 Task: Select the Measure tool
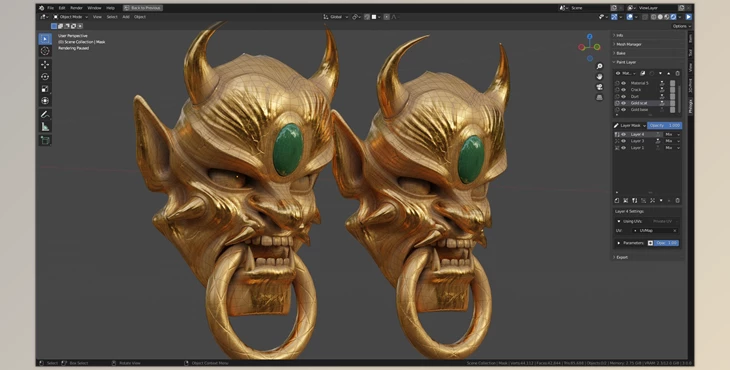(45, 127)
